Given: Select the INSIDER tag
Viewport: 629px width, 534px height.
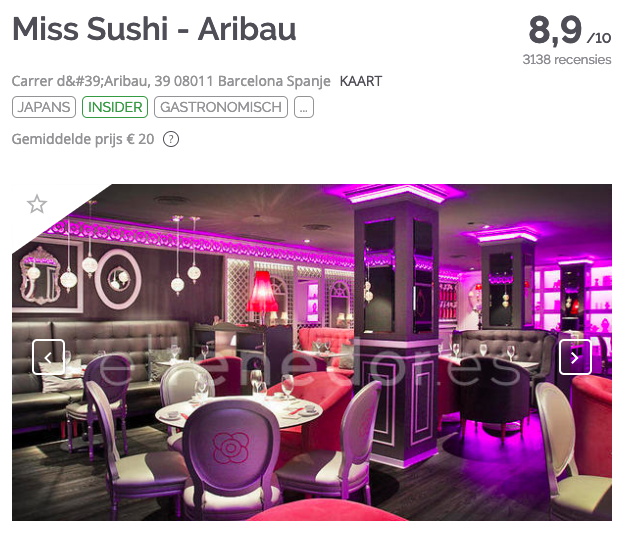Looking at the screenshot, I should [x=115, y=107].
